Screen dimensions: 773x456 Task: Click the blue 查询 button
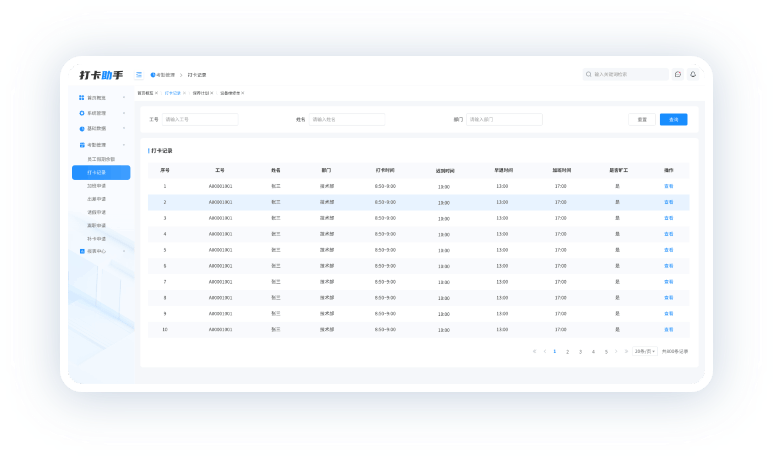tap(673, 119)
